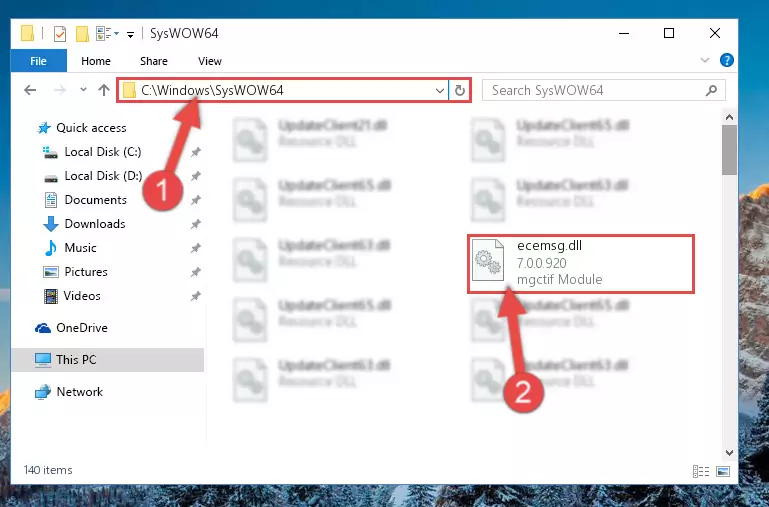Switch to the Home ribbon tab
The width and height of the screenshot is (769, 507).
96,61
